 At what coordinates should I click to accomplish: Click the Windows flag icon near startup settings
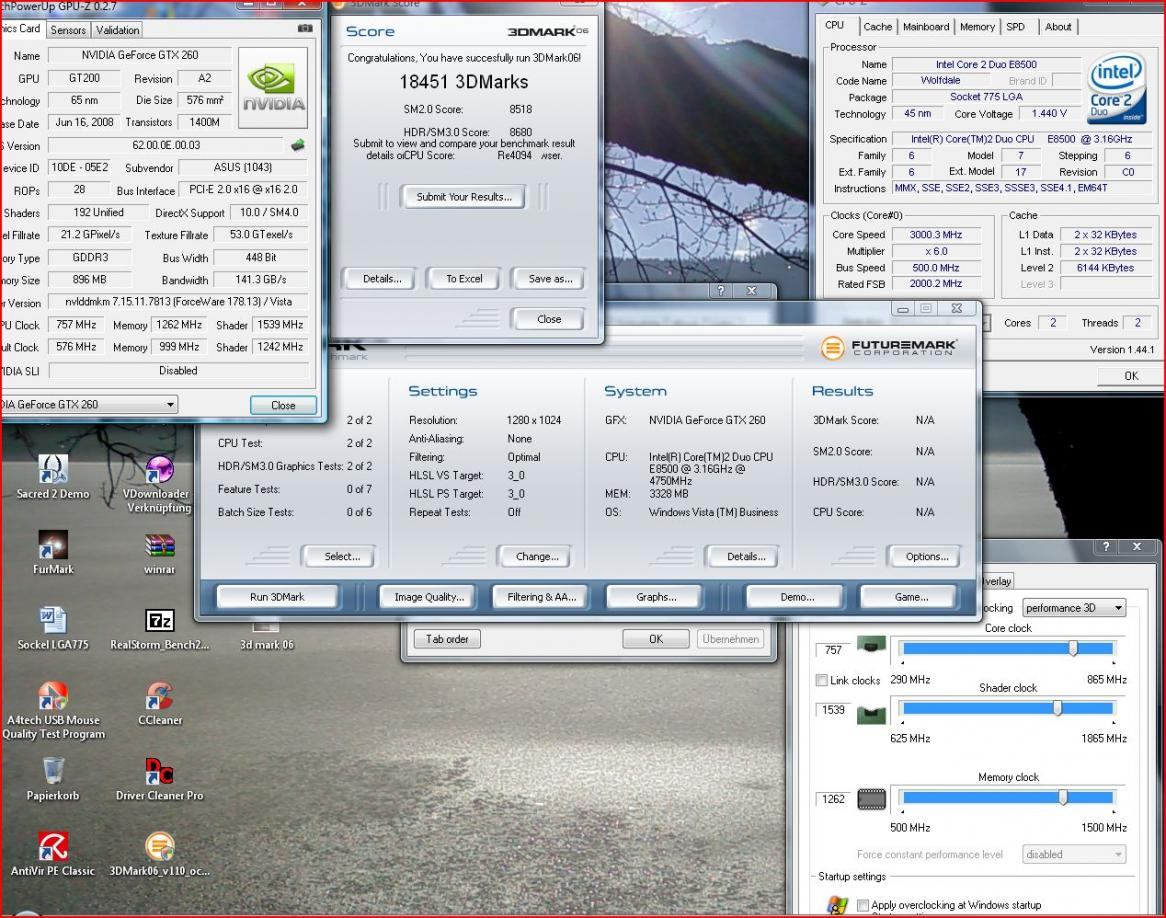837,905
